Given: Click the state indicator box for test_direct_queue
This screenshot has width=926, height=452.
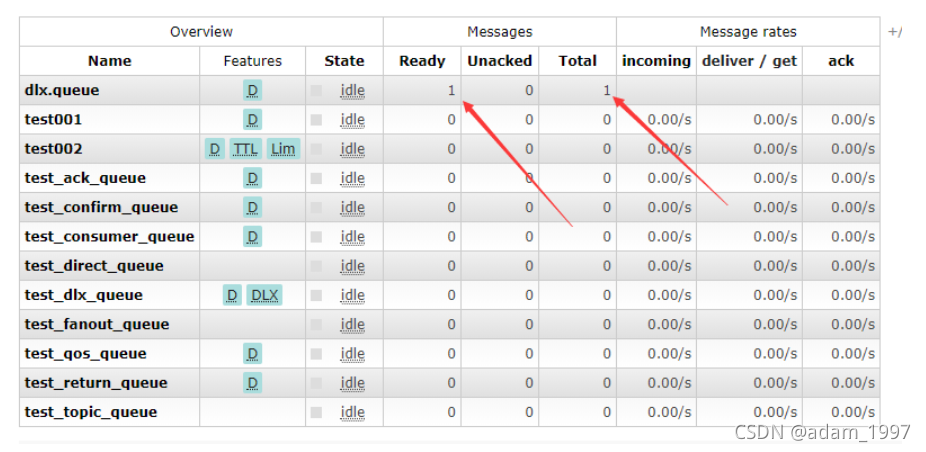Looking at the screenshot, I should coord(317,266).
